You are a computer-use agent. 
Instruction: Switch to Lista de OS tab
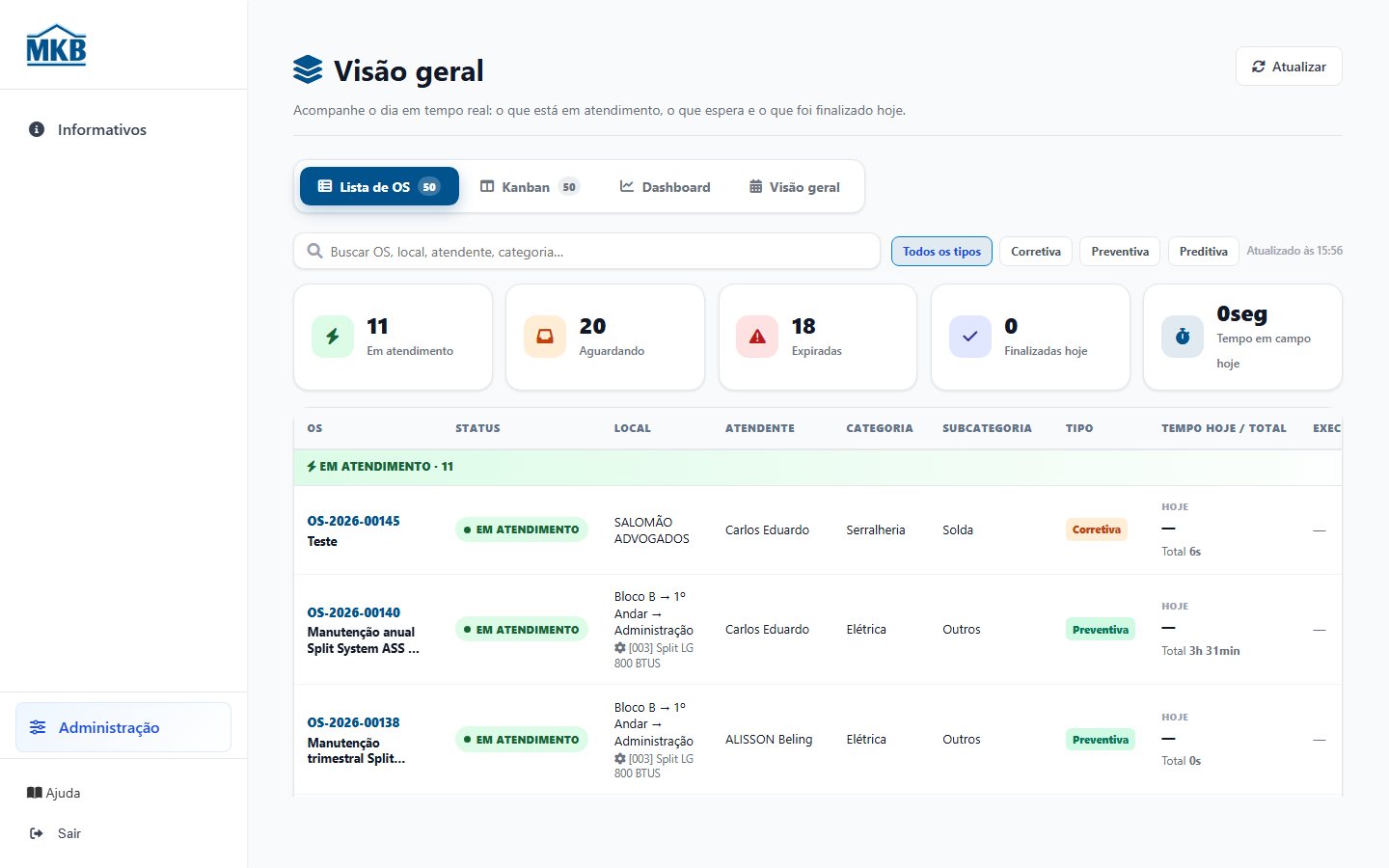(379, 186)
